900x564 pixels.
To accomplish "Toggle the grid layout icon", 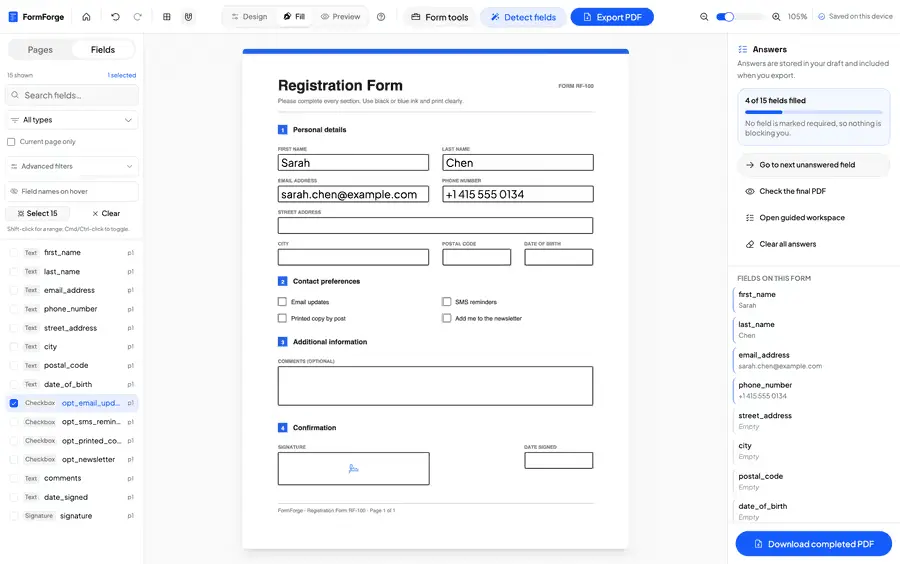I will click(166, 17).
